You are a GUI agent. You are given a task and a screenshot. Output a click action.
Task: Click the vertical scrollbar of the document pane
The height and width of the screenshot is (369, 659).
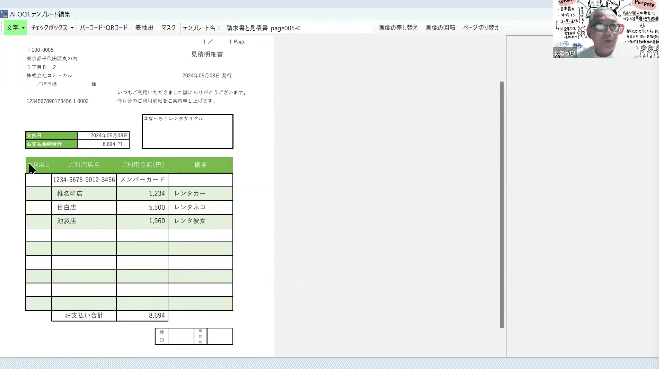click(502, 205)
